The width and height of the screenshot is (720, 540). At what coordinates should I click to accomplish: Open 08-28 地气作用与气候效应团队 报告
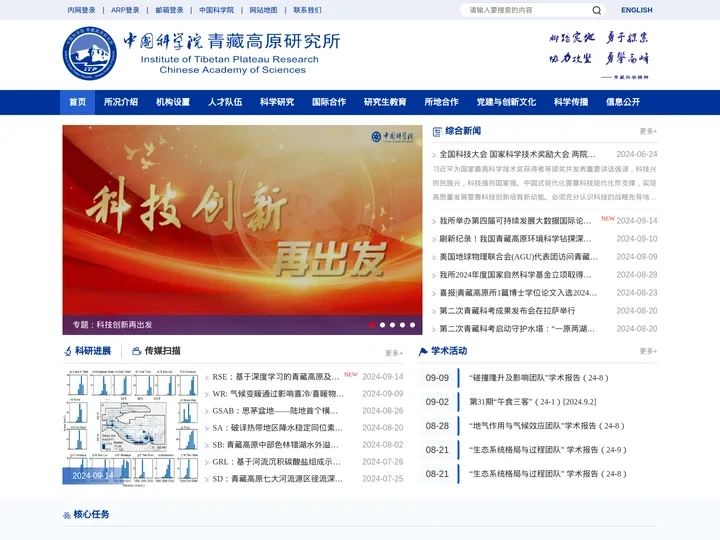tap(547, 426)
